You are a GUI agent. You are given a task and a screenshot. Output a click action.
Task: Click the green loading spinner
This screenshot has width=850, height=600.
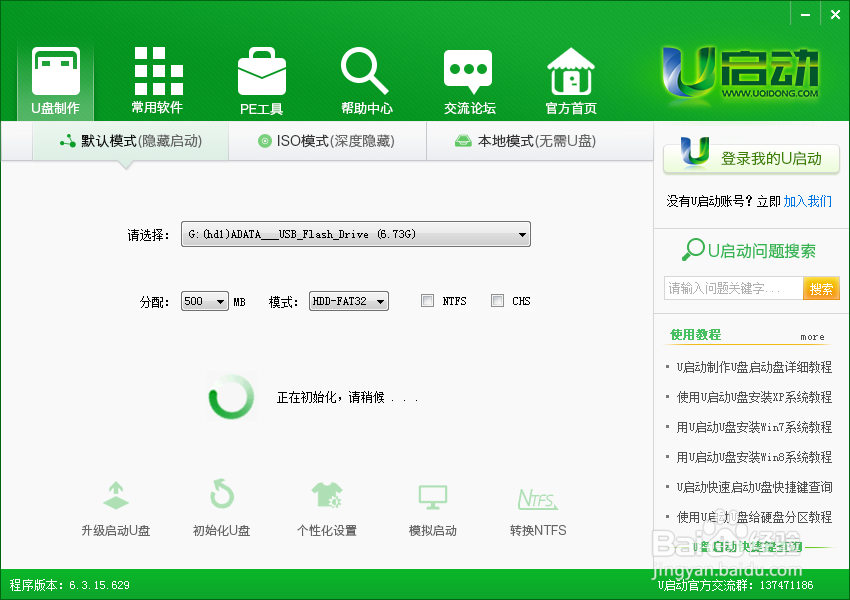[231, 396]
